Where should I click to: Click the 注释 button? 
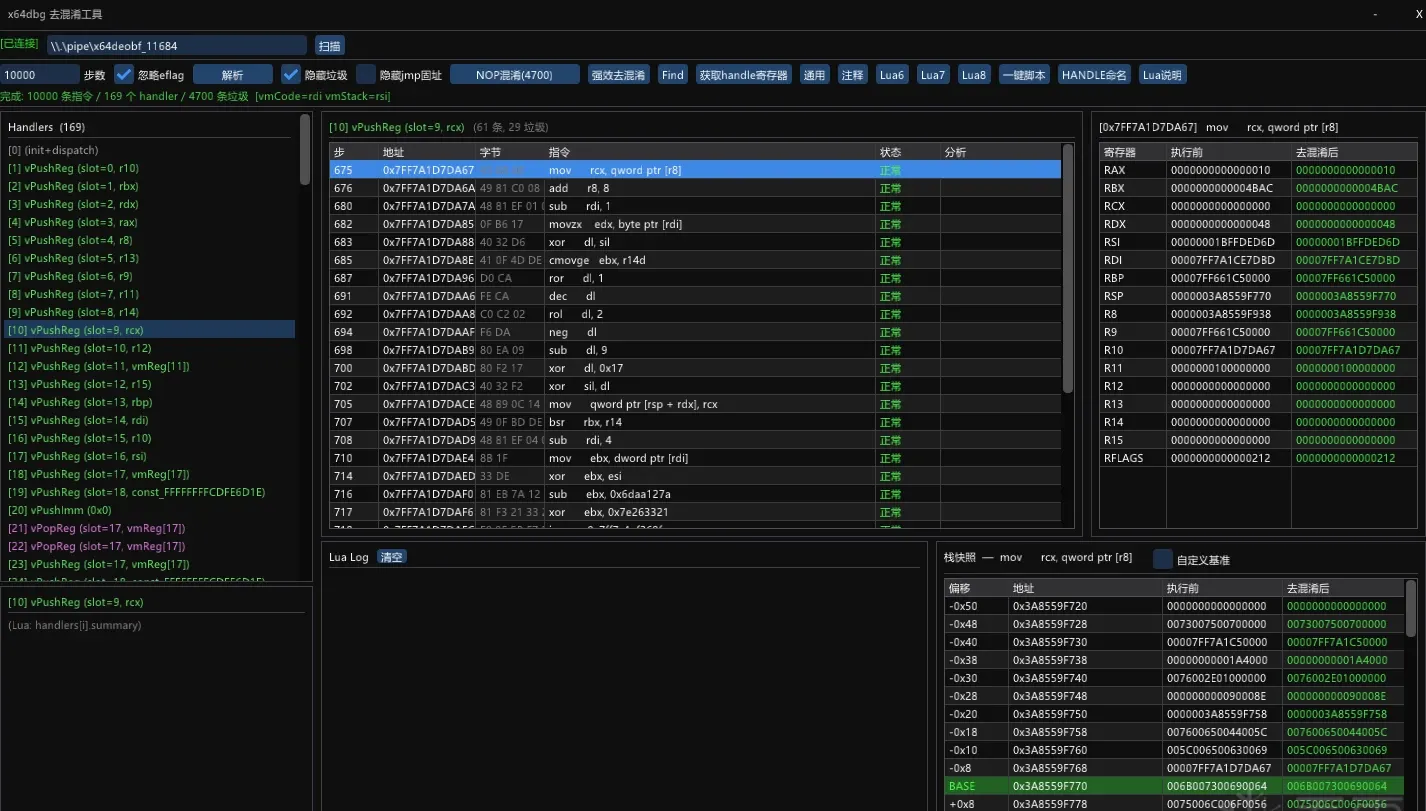click(x=853, y=75)
